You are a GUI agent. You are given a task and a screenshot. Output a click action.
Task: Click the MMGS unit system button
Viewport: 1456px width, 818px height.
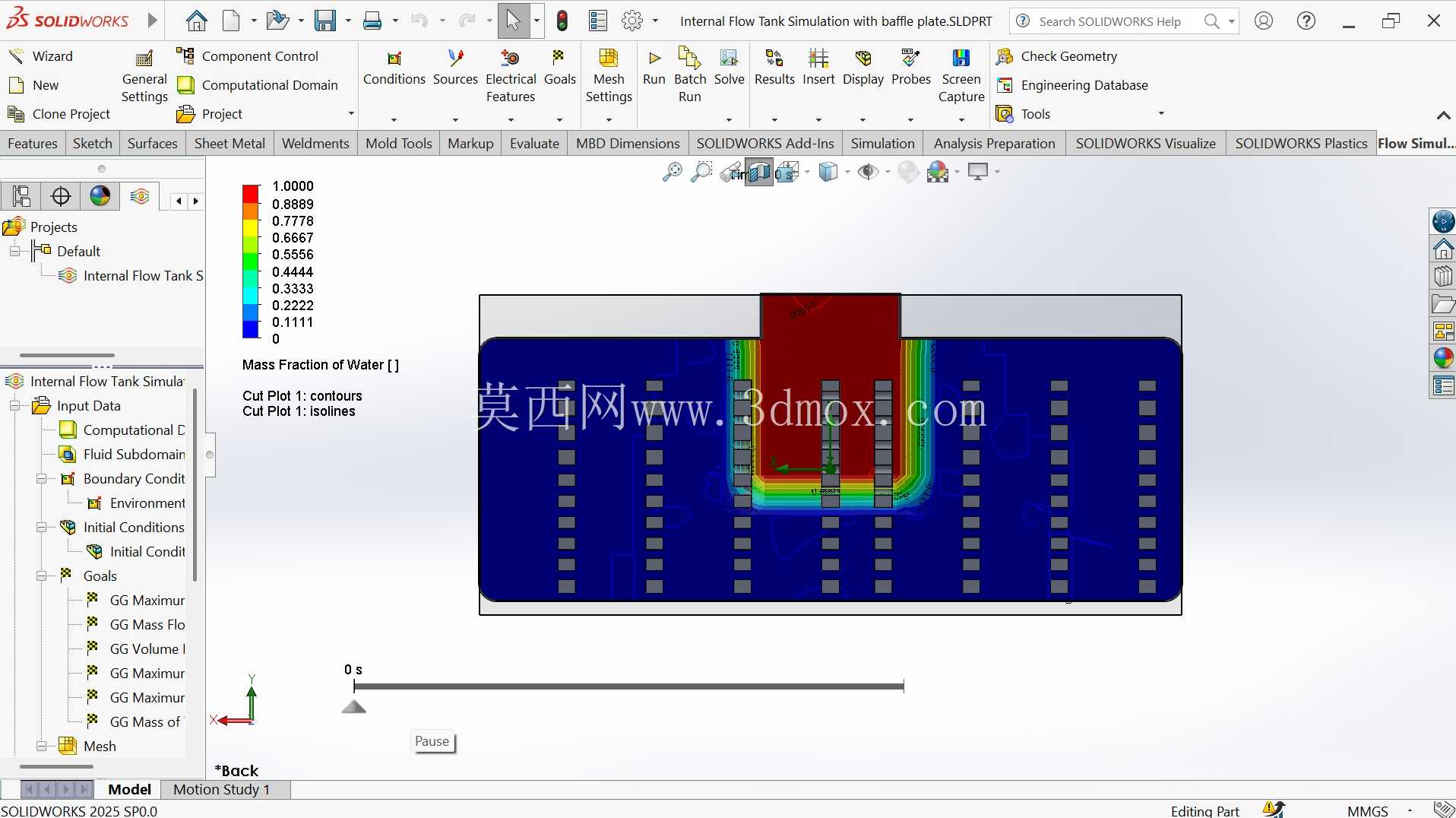point(1367,811)
